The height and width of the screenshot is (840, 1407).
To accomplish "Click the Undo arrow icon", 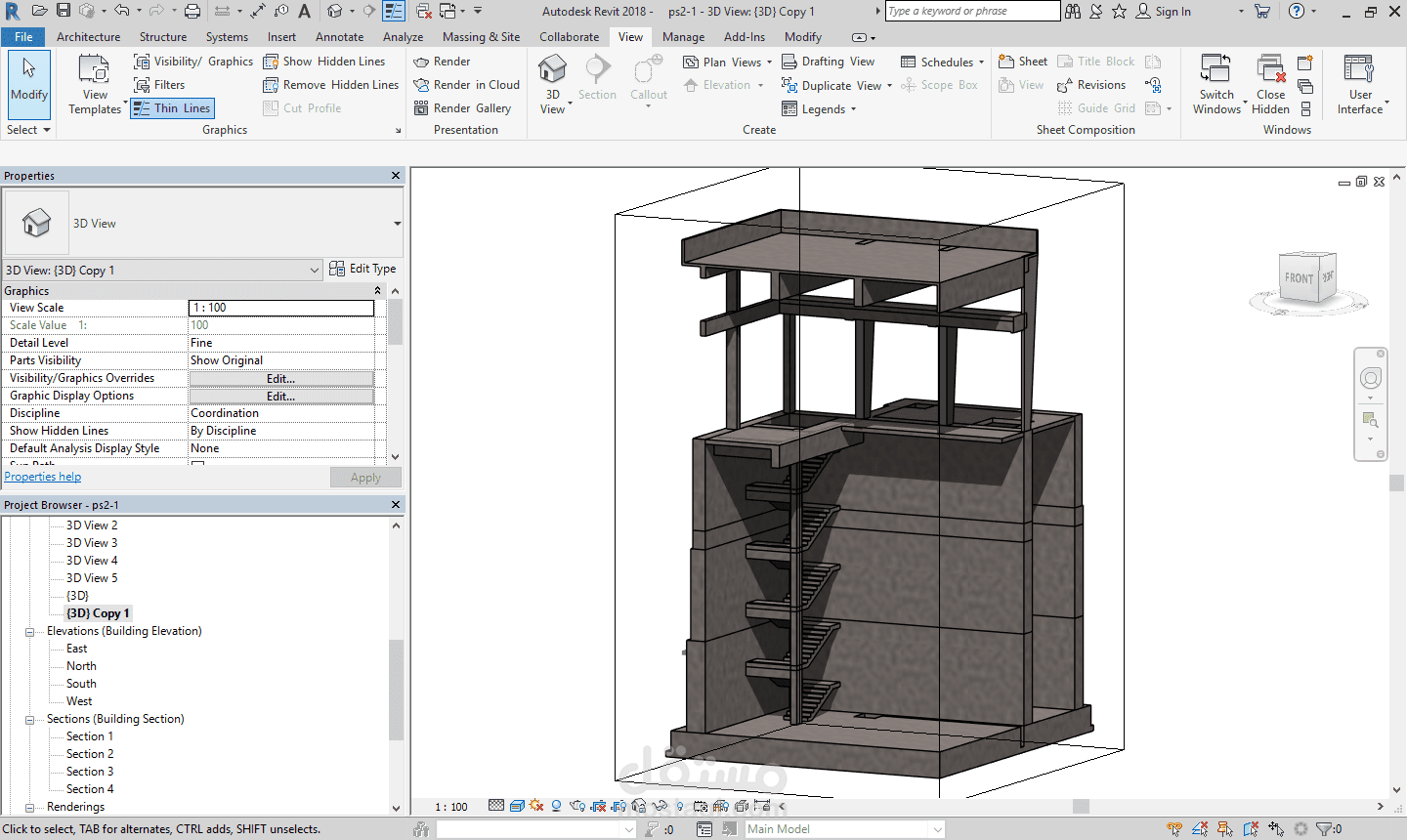I will pyautogui.click(x=121, y=11).
